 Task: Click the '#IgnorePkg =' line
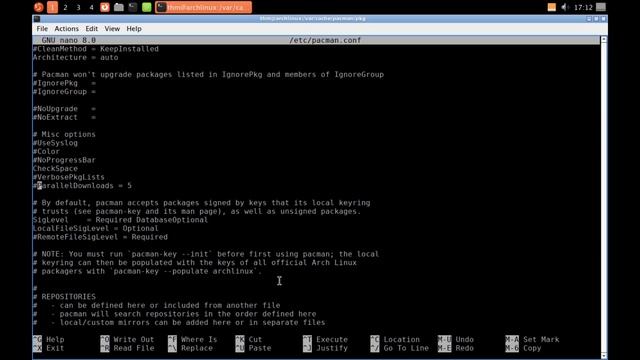point(64,83)
